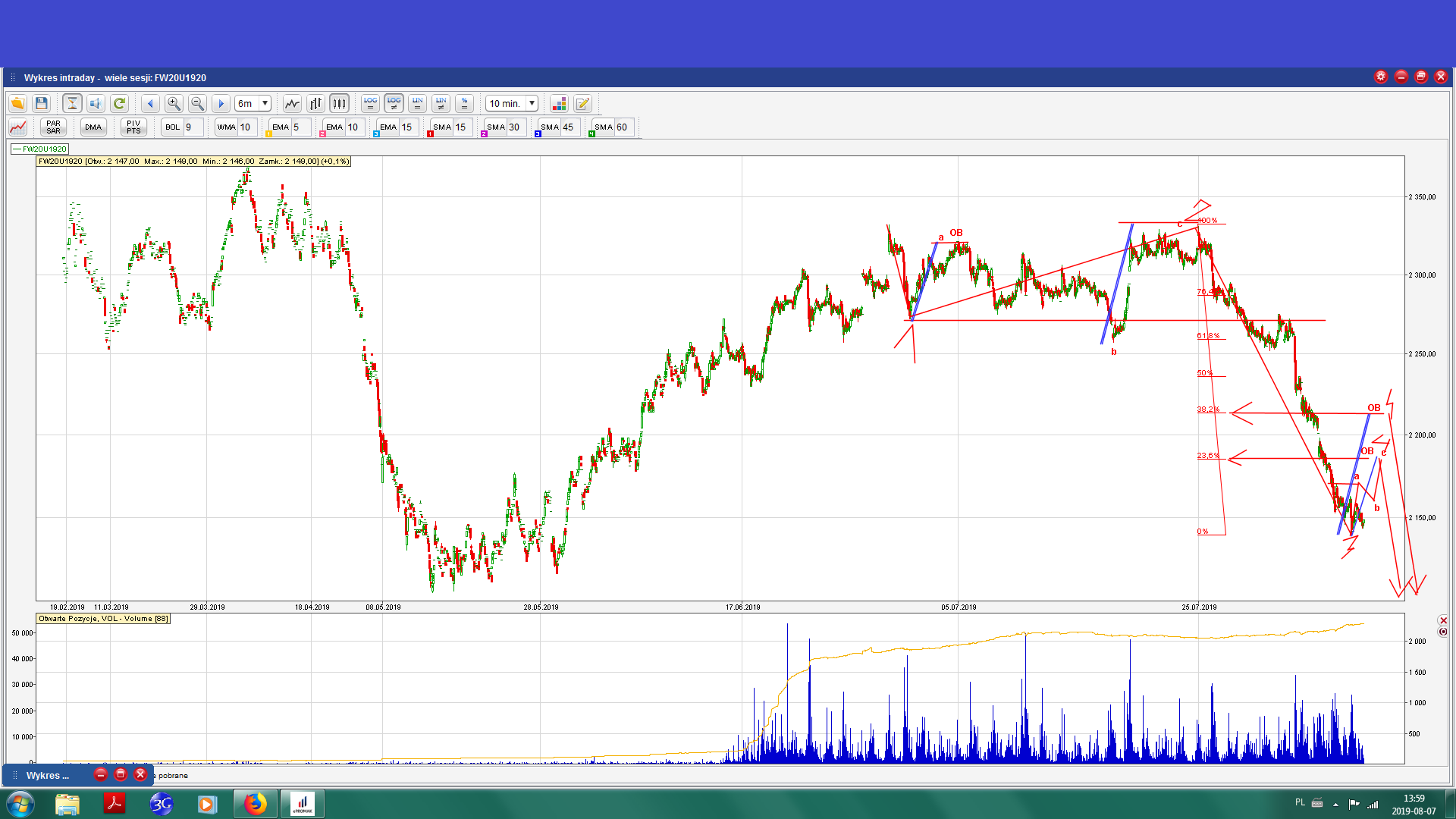Screen dimensions: 1456x819
Task: Expand the 10 min. interval dropdown
Action: 532,103
